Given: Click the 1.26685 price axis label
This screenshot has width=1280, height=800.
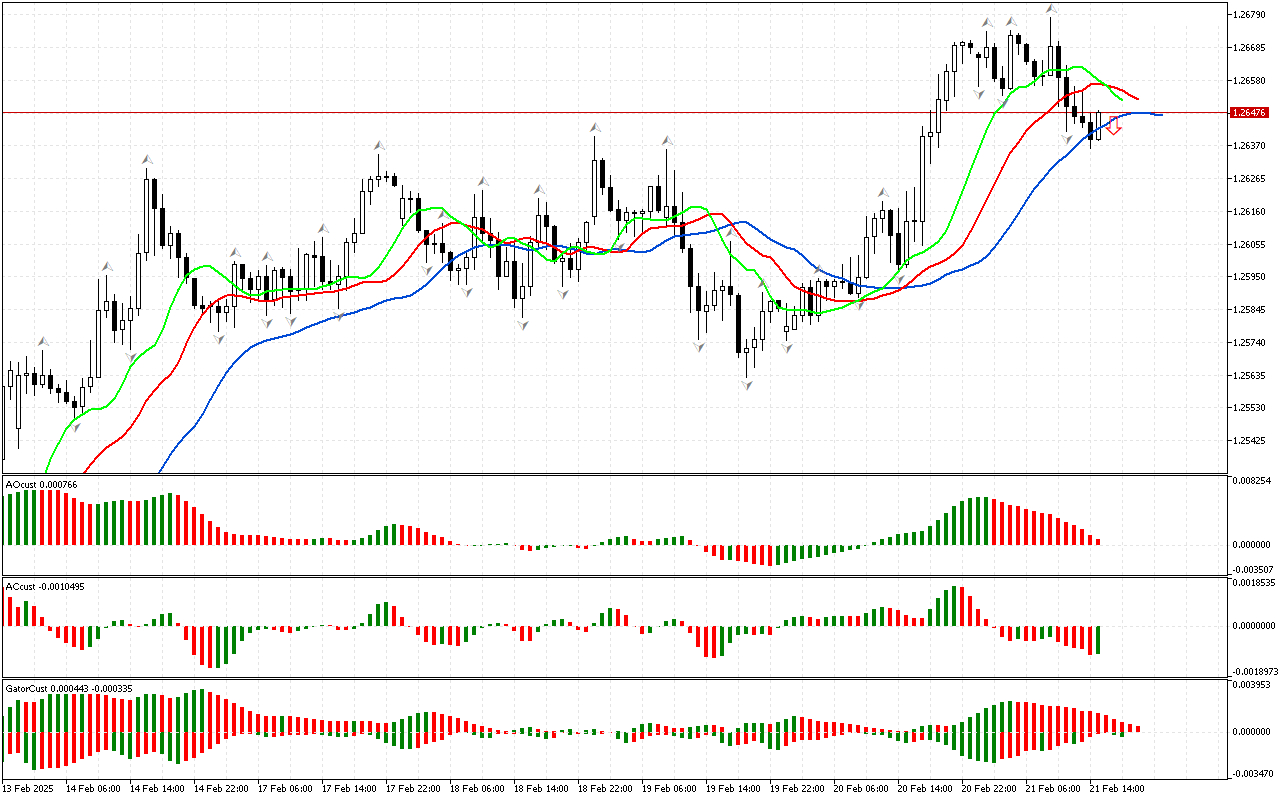Looking at the screenshot, I should [1250, 48].
